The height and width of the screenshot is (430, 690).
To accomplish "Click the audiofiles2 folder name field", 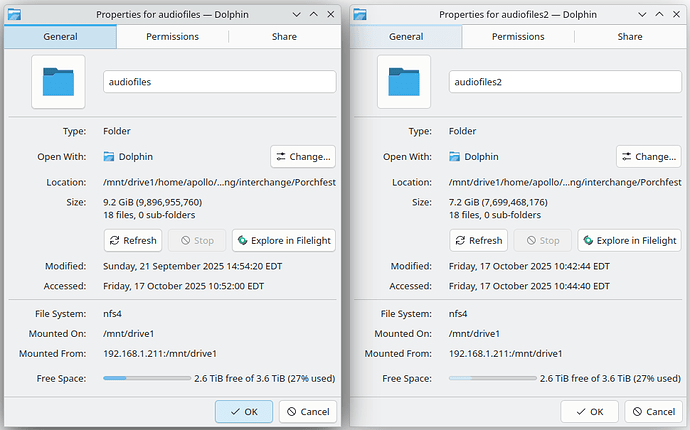I will [565, 82].
